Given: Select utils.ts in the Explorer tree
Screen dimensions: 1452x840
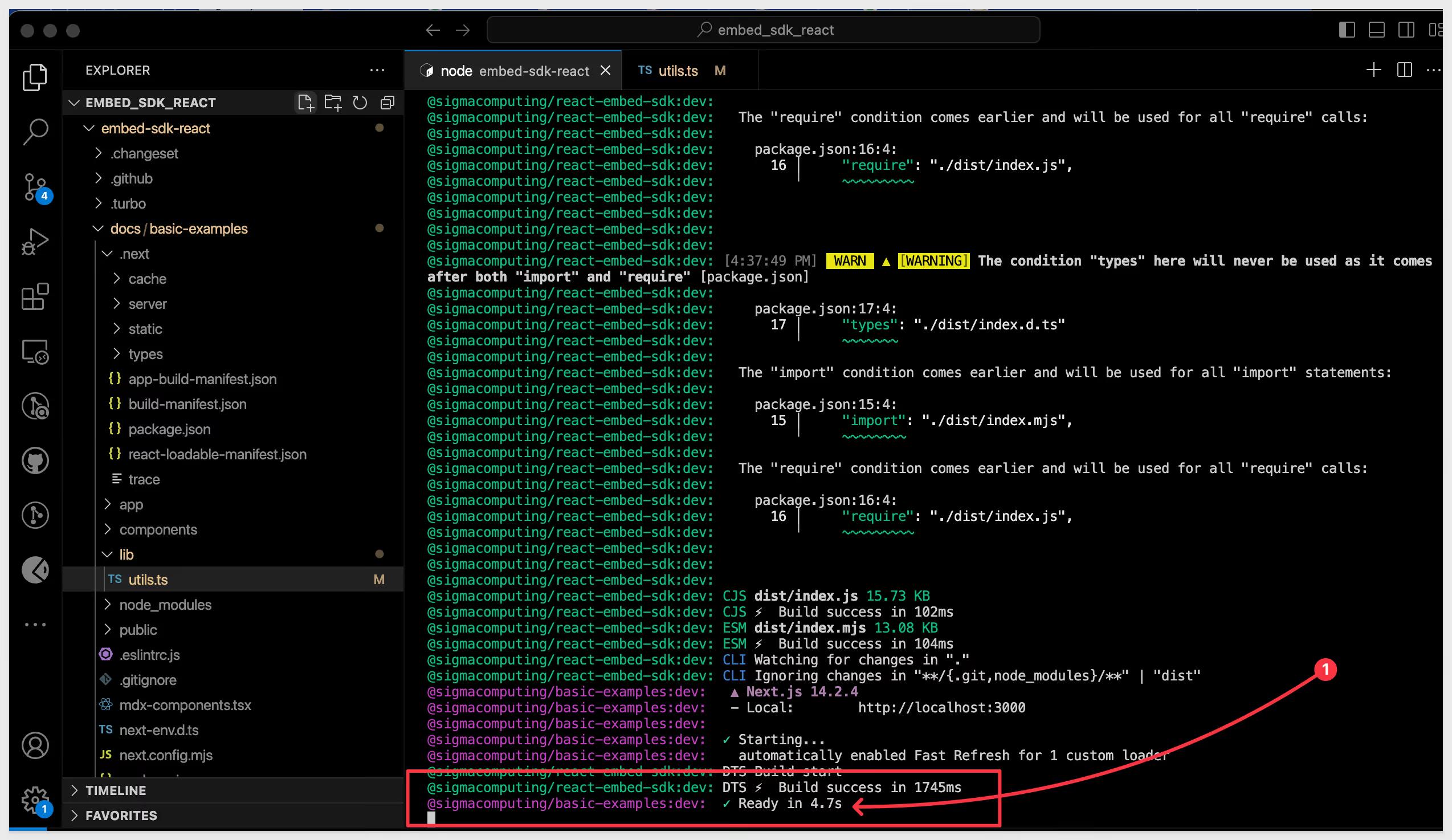Looking at the screenshot, I should pyautogui.click(x=233, y=580).
